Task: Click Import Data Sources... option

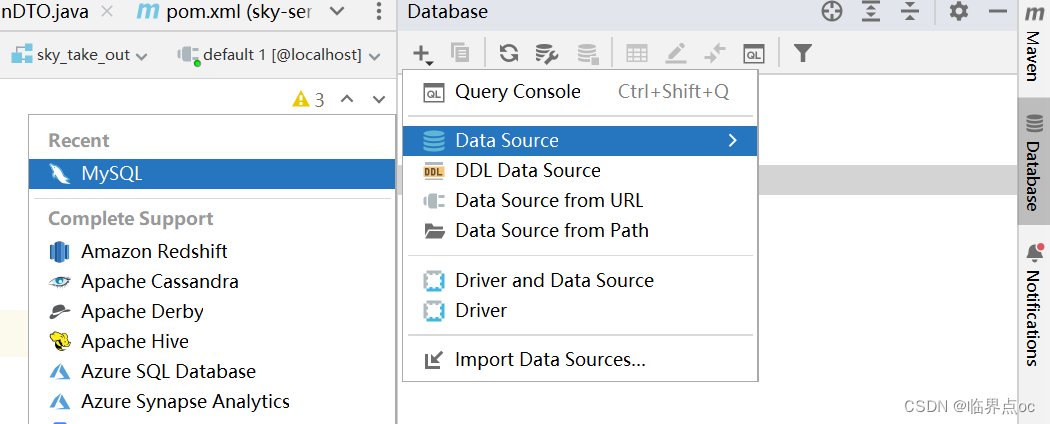Action: [x=550, y=360]
